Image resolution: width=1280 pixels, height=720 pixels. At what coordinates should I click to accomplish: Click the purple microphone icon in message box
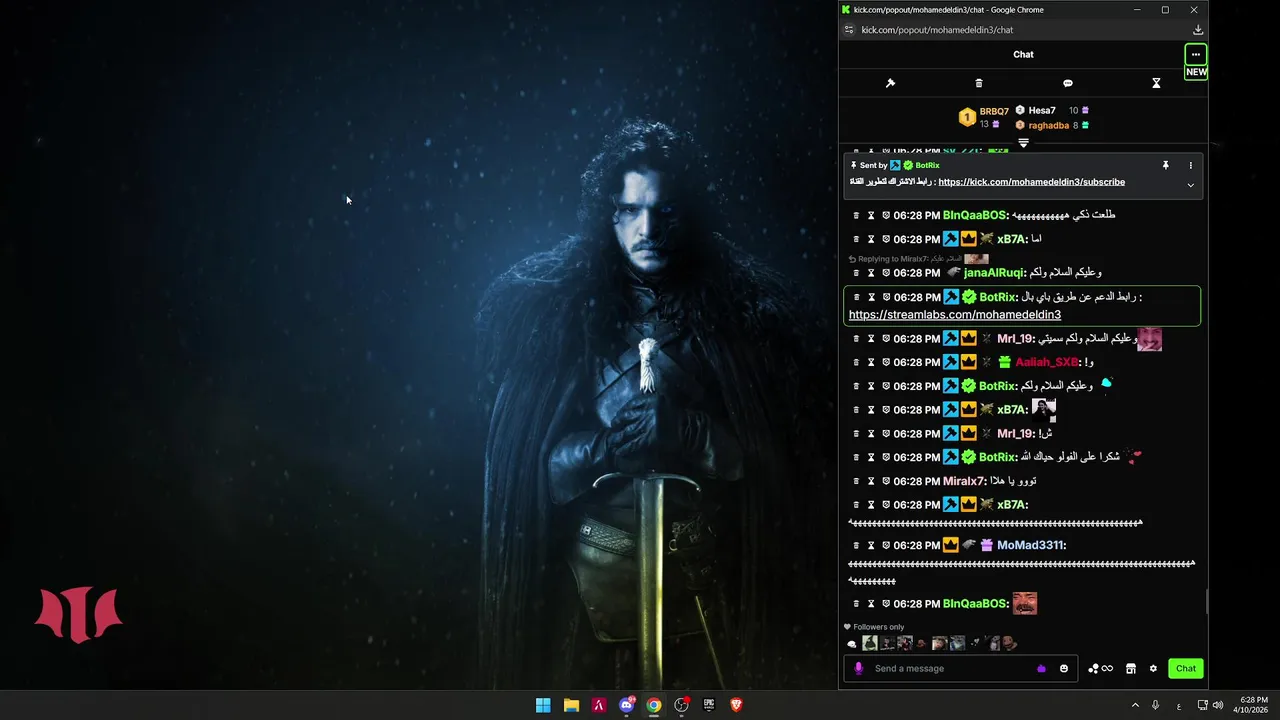(858, 668)
